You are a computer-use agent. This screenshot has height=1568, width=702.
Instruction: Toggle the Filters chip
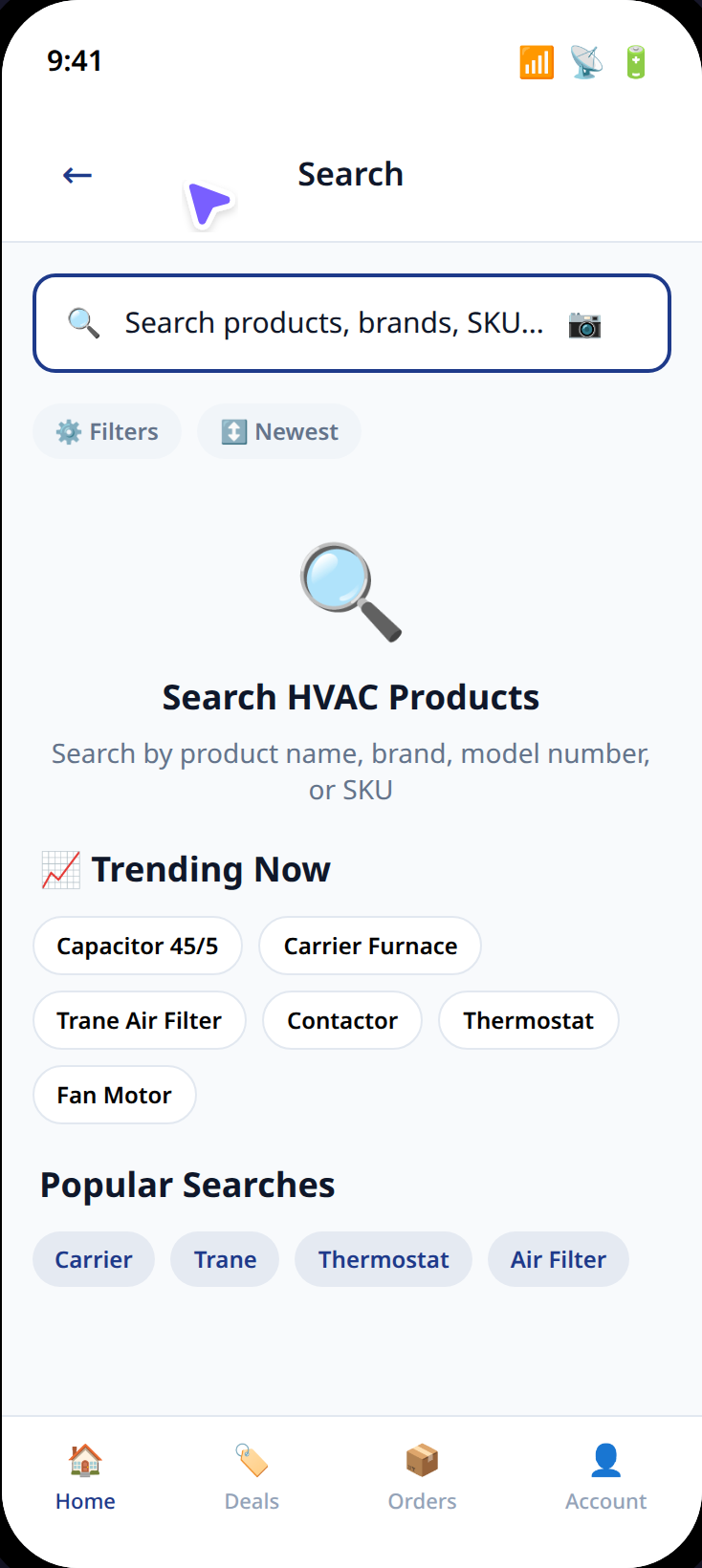pos(106,431)
